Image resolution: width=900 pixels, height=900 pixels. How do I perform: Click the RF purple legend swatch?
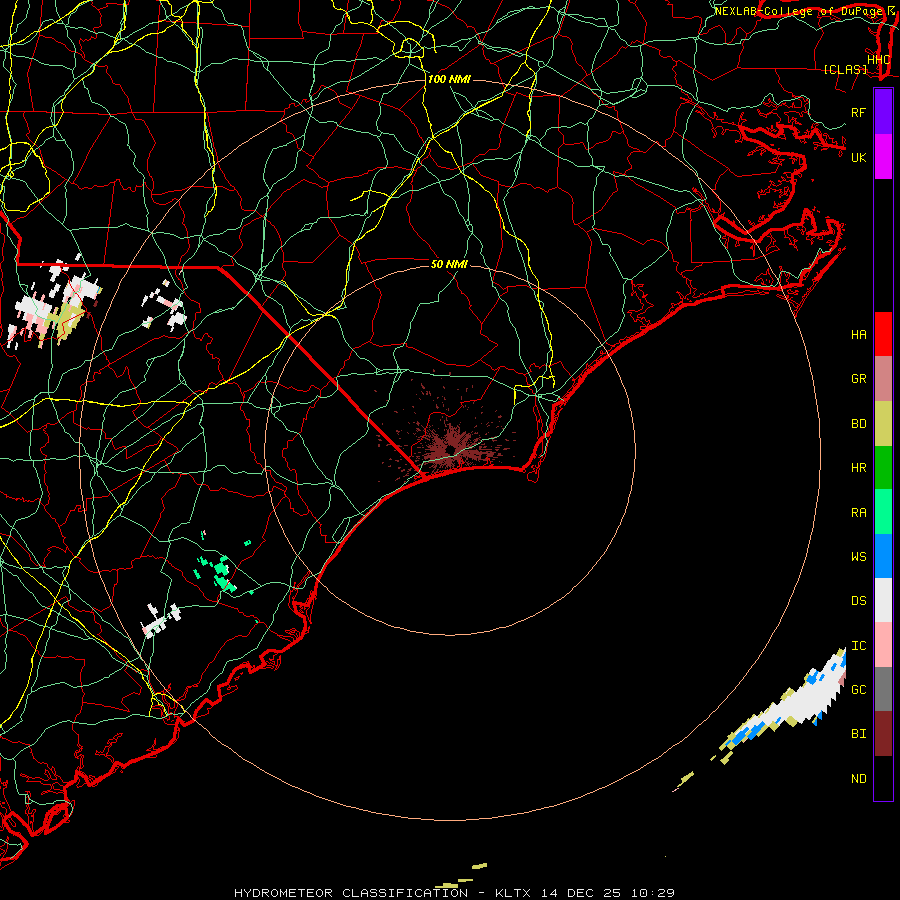(883, 112)
